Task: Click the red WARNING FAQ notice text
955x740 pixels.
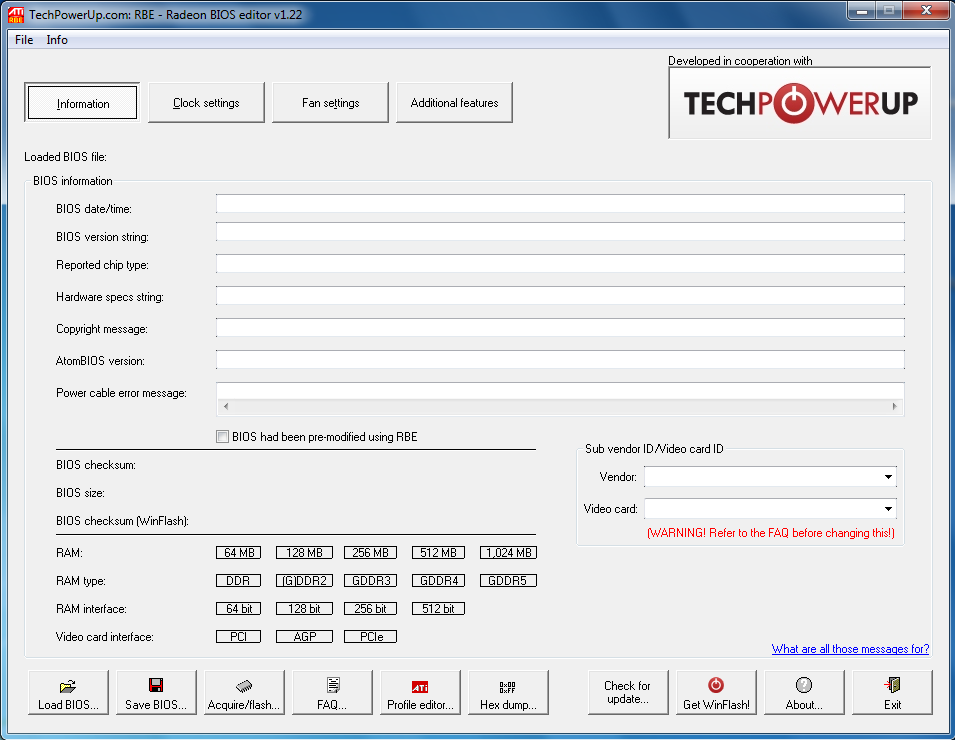Action: click(x=770, y=533)
